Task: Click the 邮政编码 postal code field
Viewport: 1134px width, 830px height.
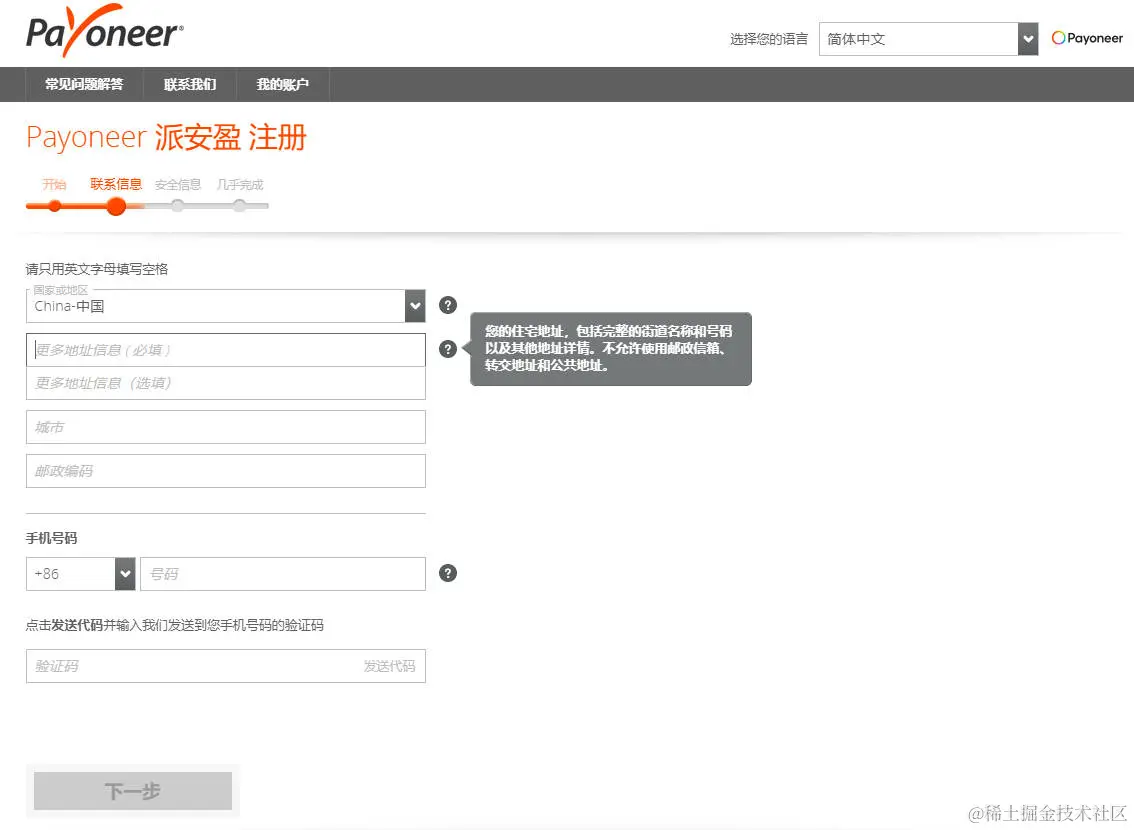Action: [x=225, y=471]
